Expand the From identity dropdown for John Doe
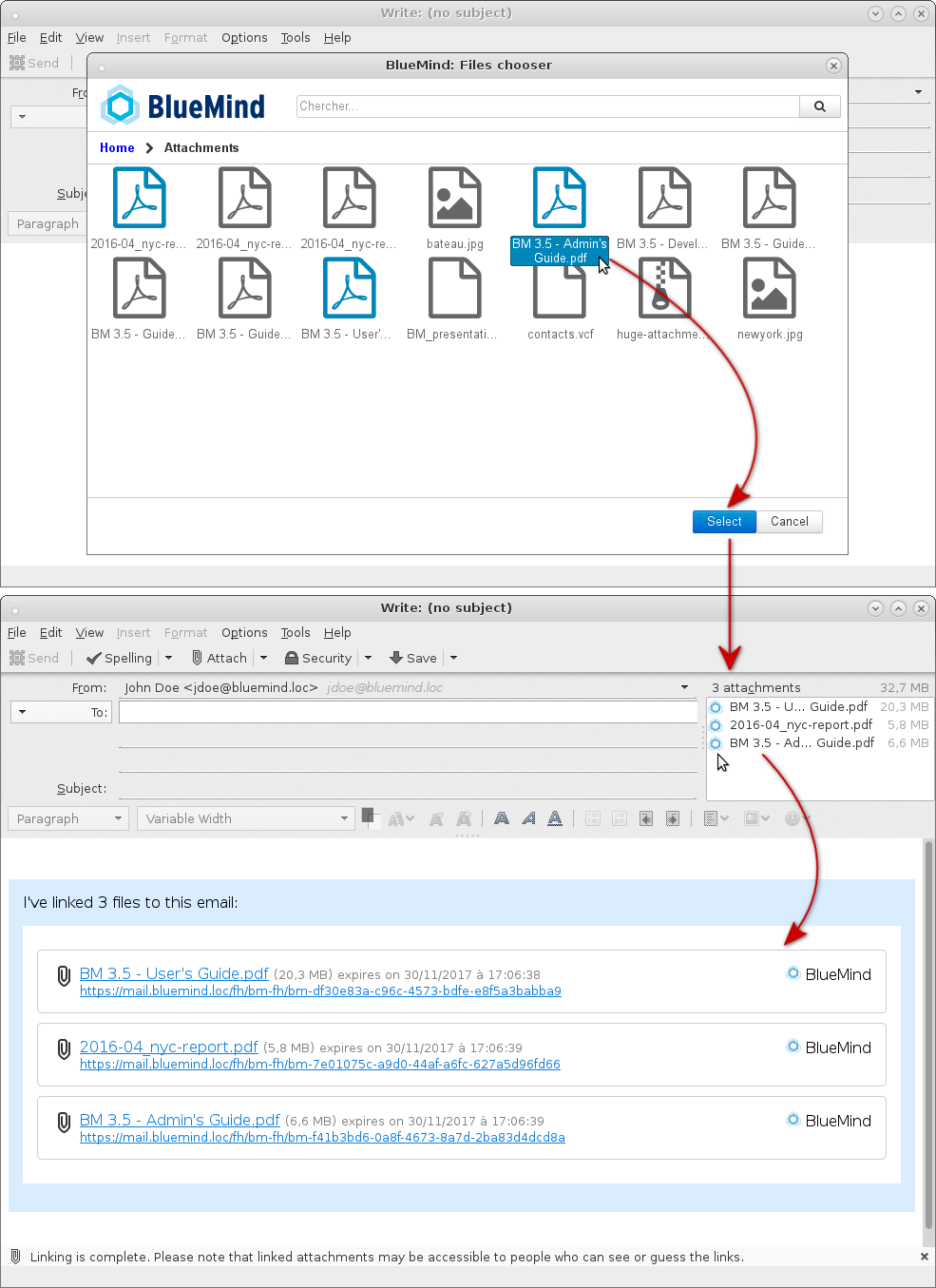This screenshot has width=936, height=1288. (x=684, y=687)
